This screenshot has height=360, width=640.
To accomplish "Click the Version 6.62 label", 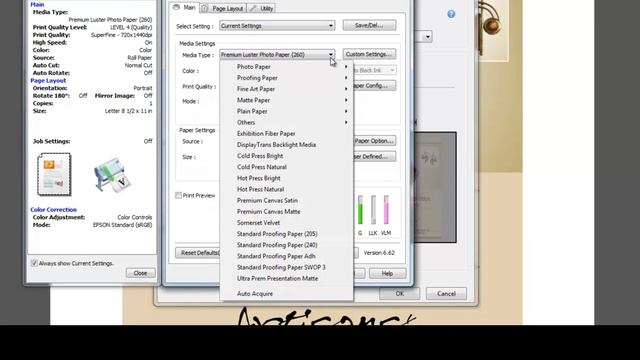I will [x=379, y=253].
